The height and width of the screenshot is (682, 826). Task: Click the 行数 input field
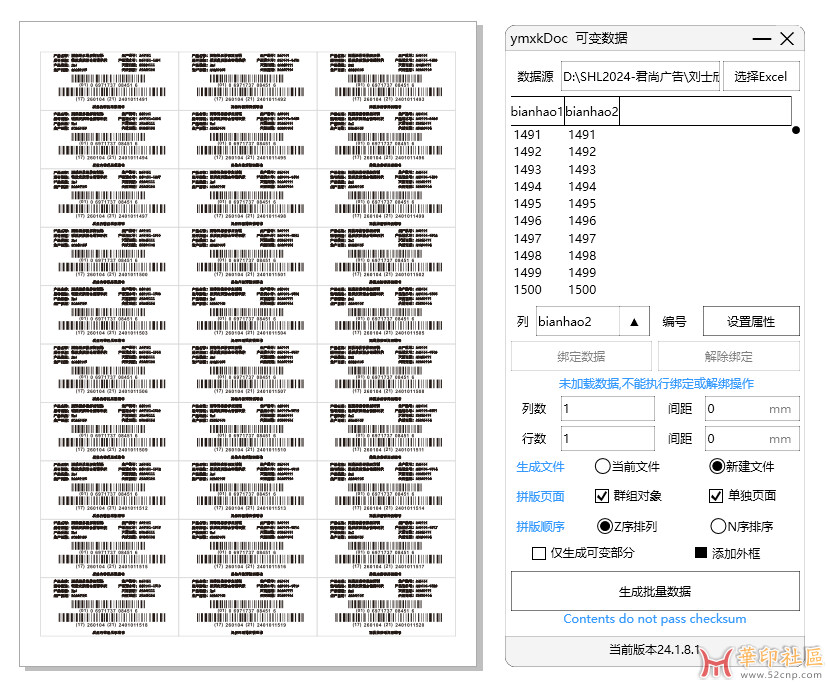tap(607, 439)
